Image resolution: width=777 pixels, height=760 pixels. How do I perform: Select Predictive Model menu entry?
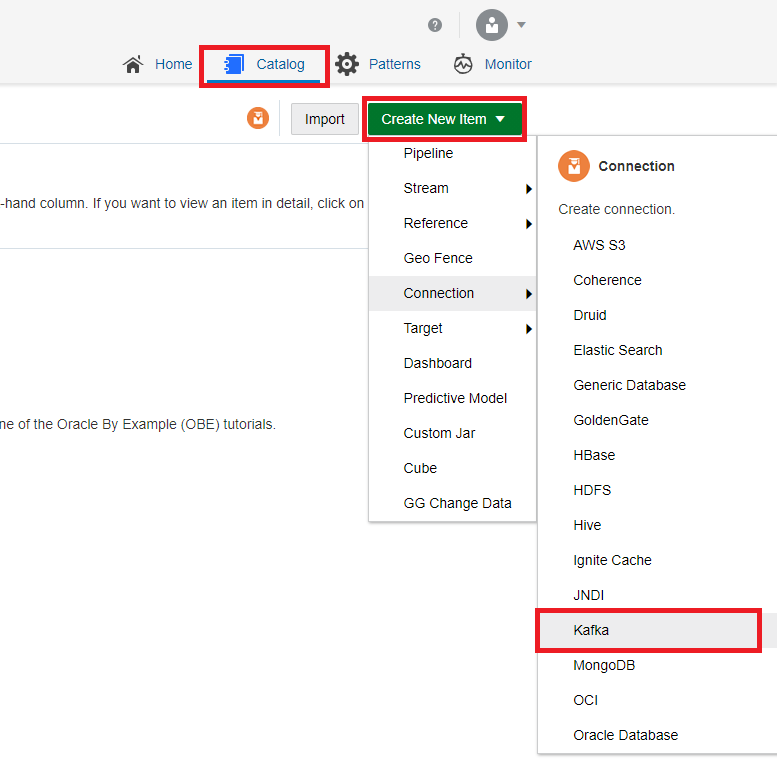pos(455,398)
